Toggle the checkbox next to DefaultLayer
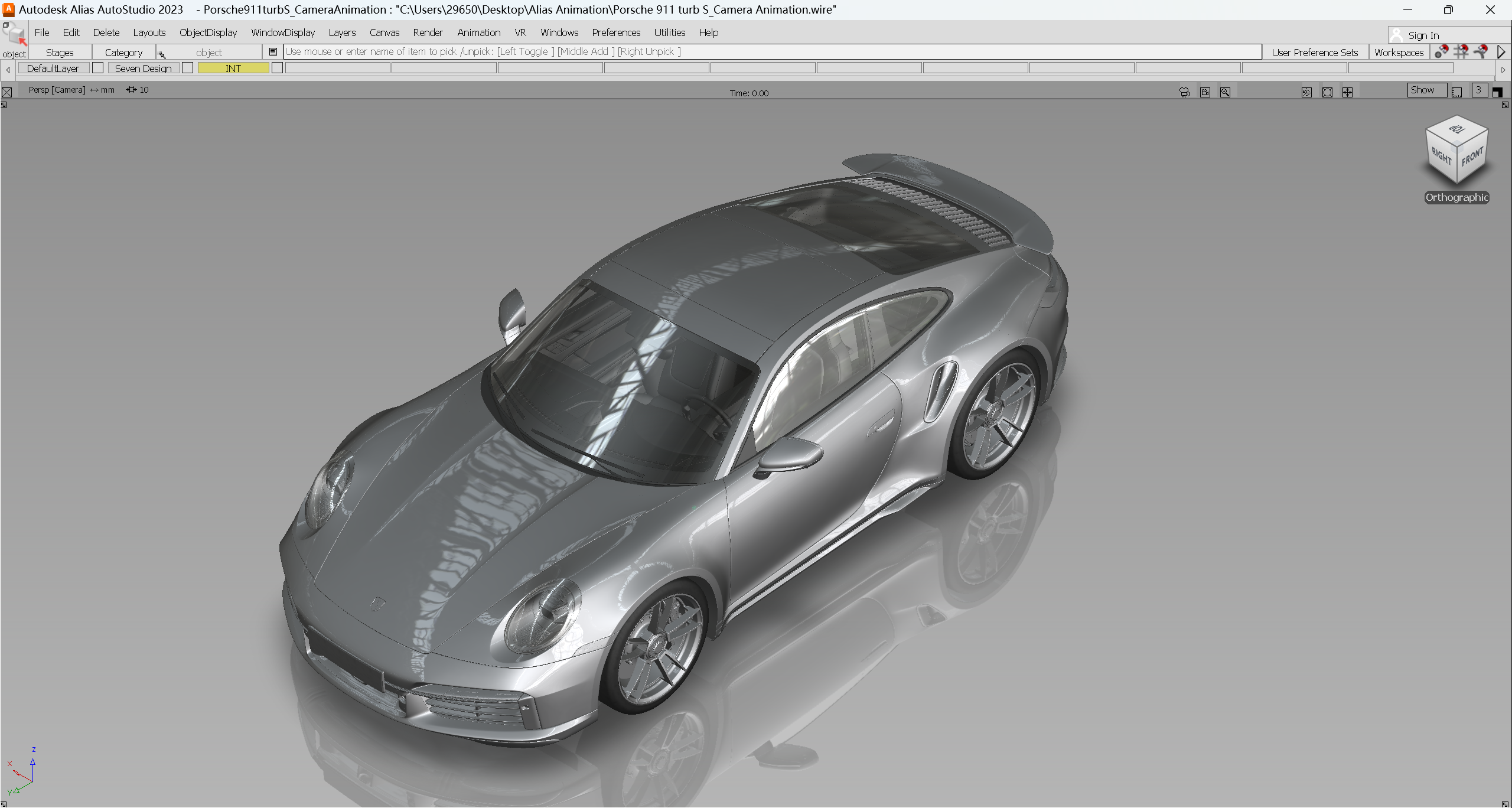1512x808 pixels. (x=98, y=67)
